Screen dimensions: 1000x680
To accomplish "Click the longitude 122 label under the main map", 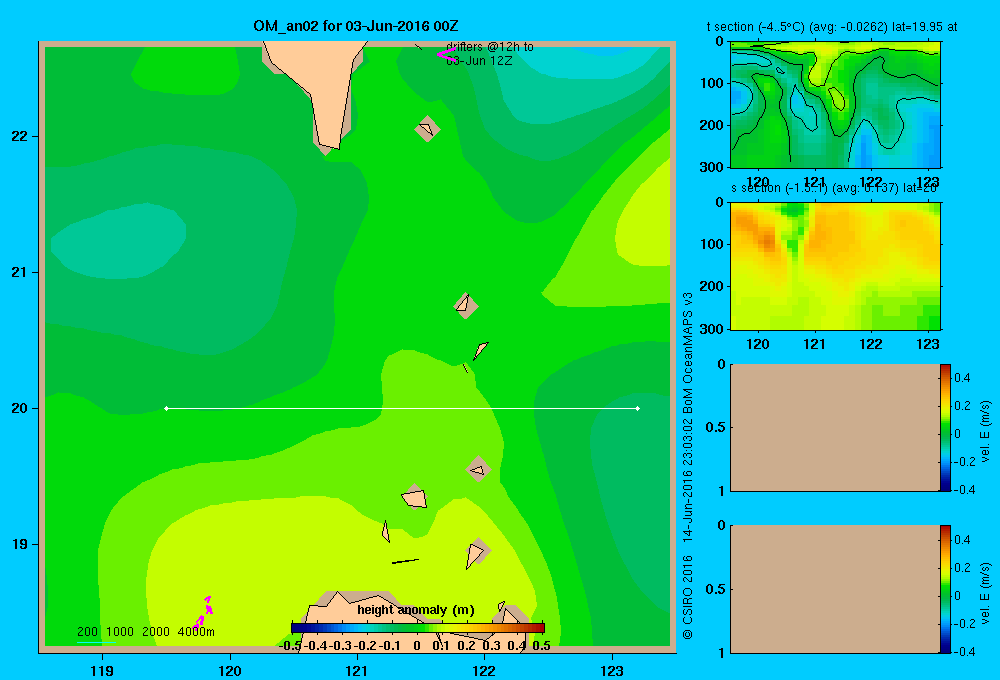I will 485,670.
